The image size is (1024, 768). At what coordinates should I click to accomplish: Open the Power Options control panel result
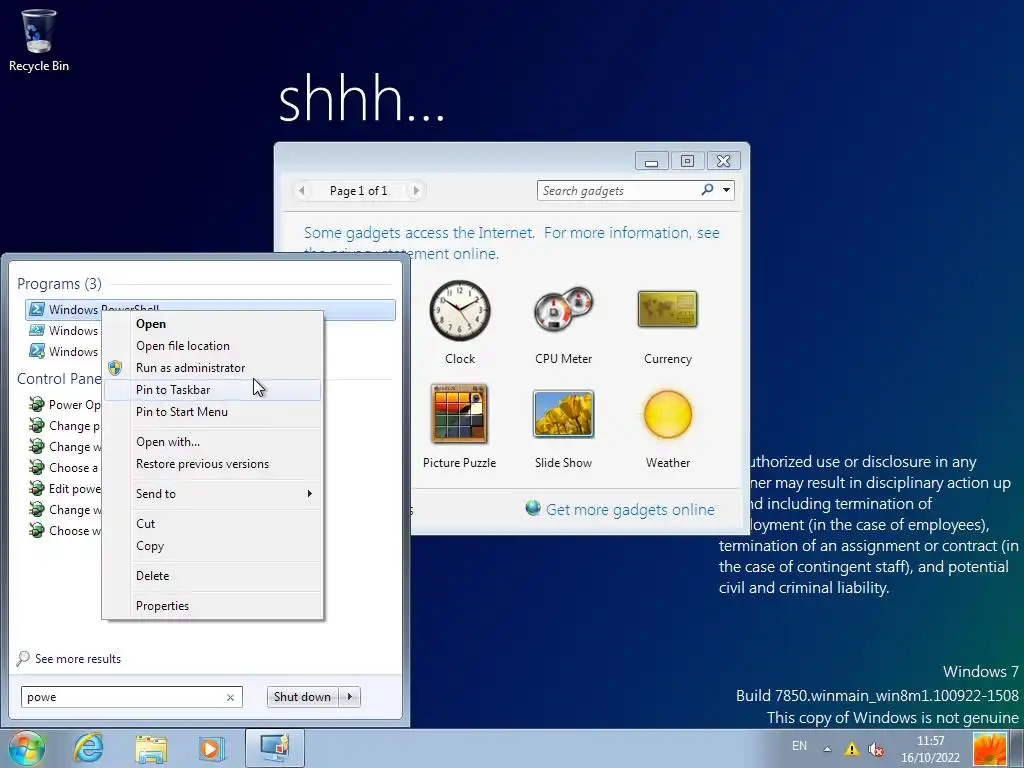pos(65,405)
